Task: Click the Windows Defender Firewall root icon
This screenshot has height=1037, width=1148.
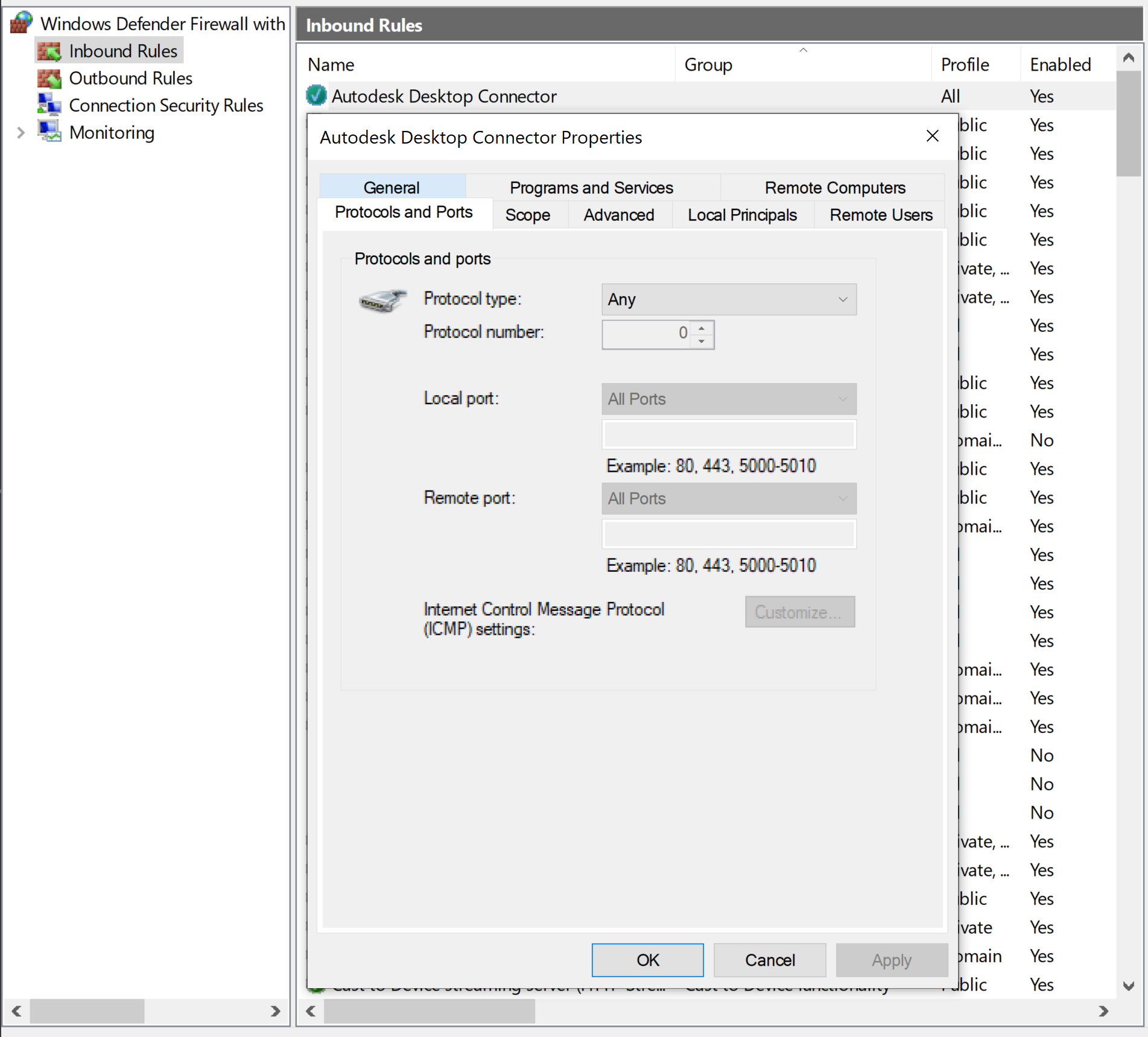Action: 21,23
